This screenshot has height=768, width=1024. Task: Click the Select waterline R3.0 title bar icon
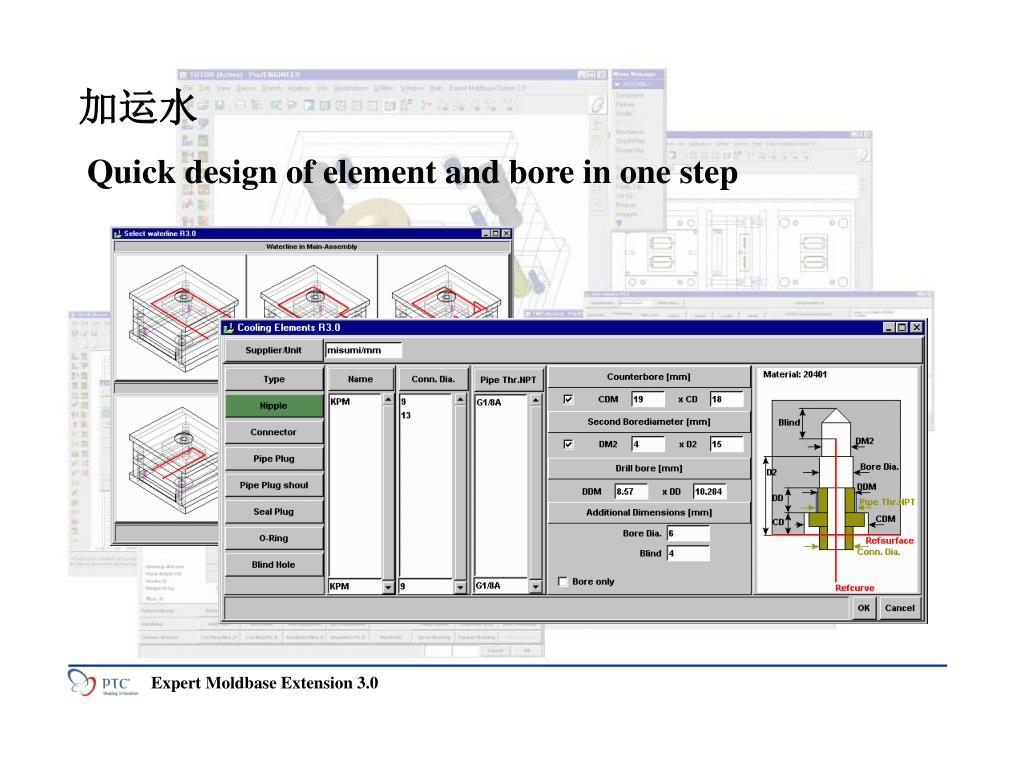coord(118,233)
